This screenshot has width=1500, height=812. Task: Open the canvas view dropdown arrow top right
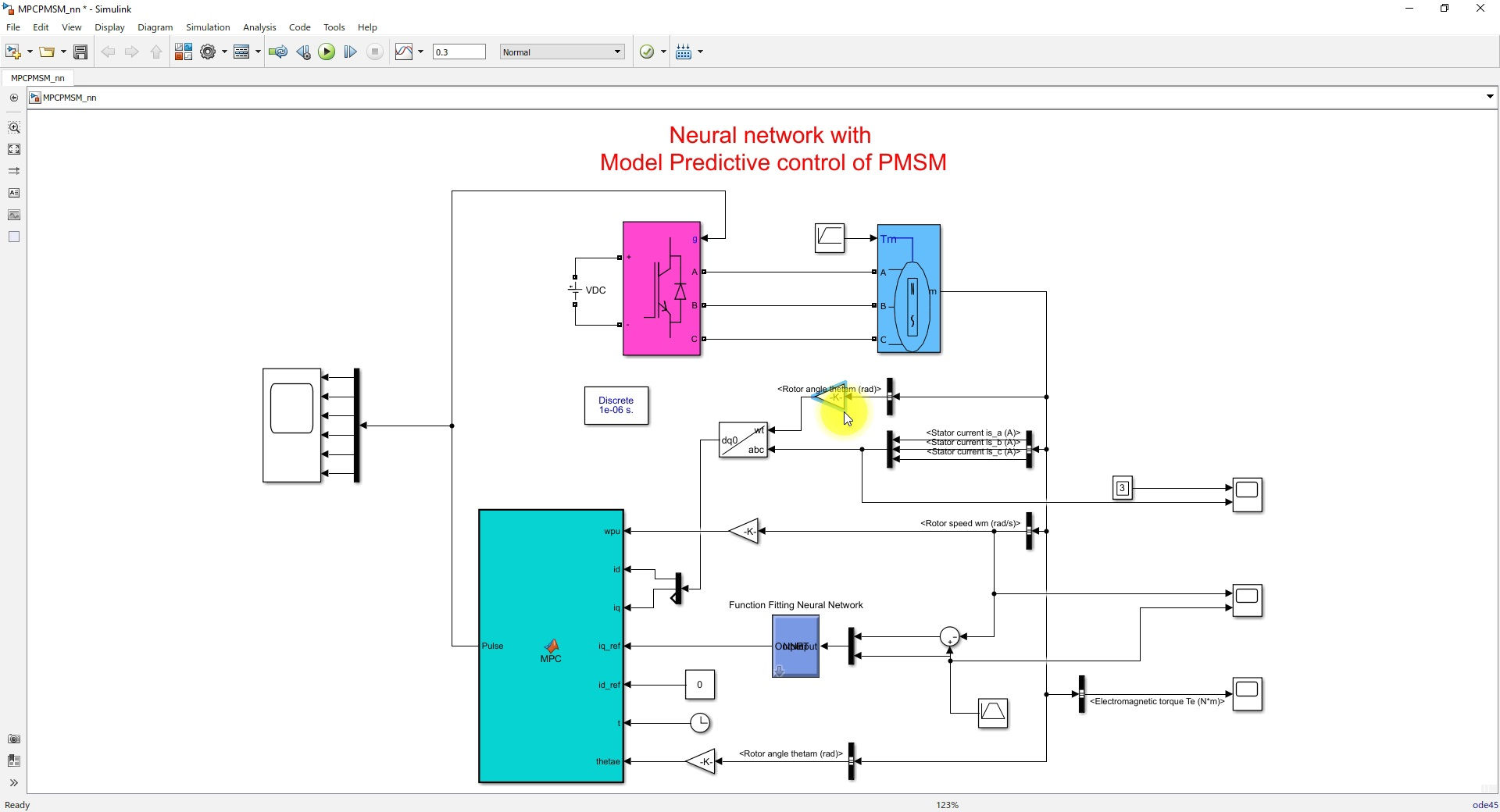click(1488, 96)
